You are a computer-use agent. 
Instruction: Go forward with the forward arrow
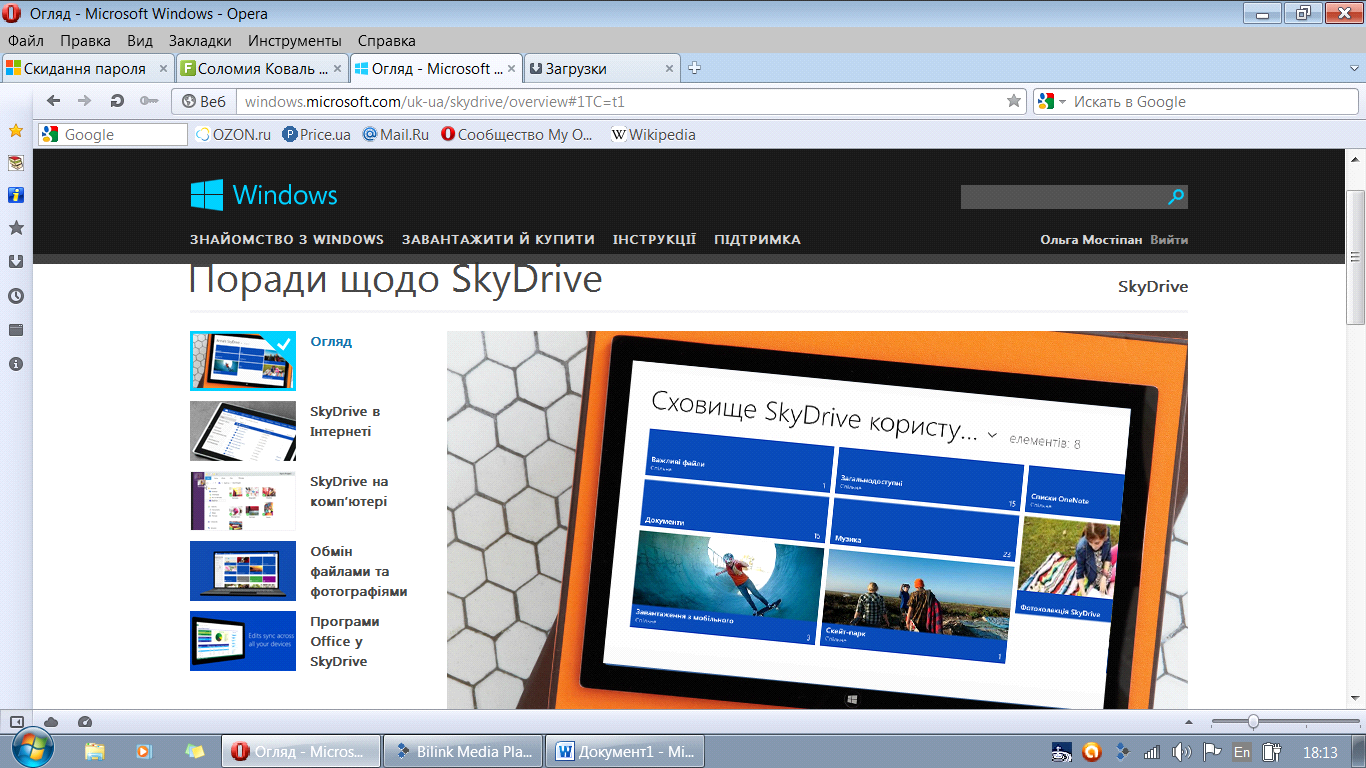pyautogui.click(x=85, y=101)
